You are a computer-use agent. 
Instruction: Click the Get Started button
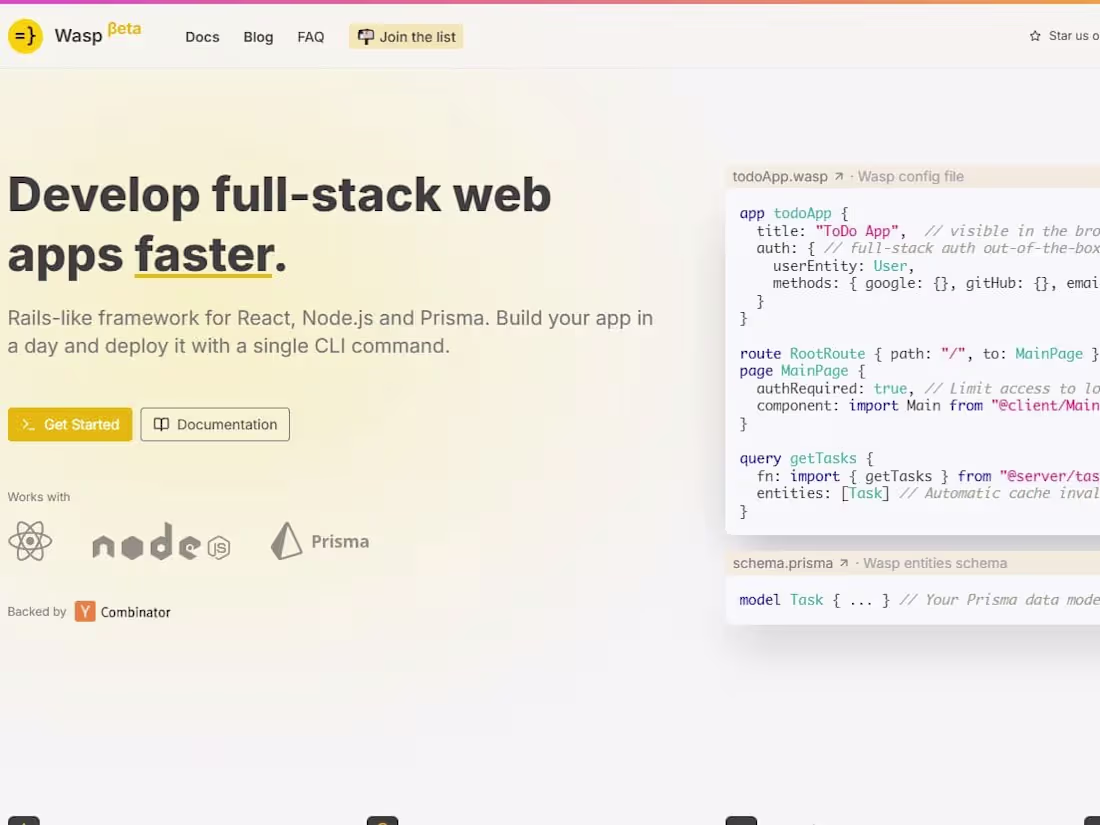[69, 424]
